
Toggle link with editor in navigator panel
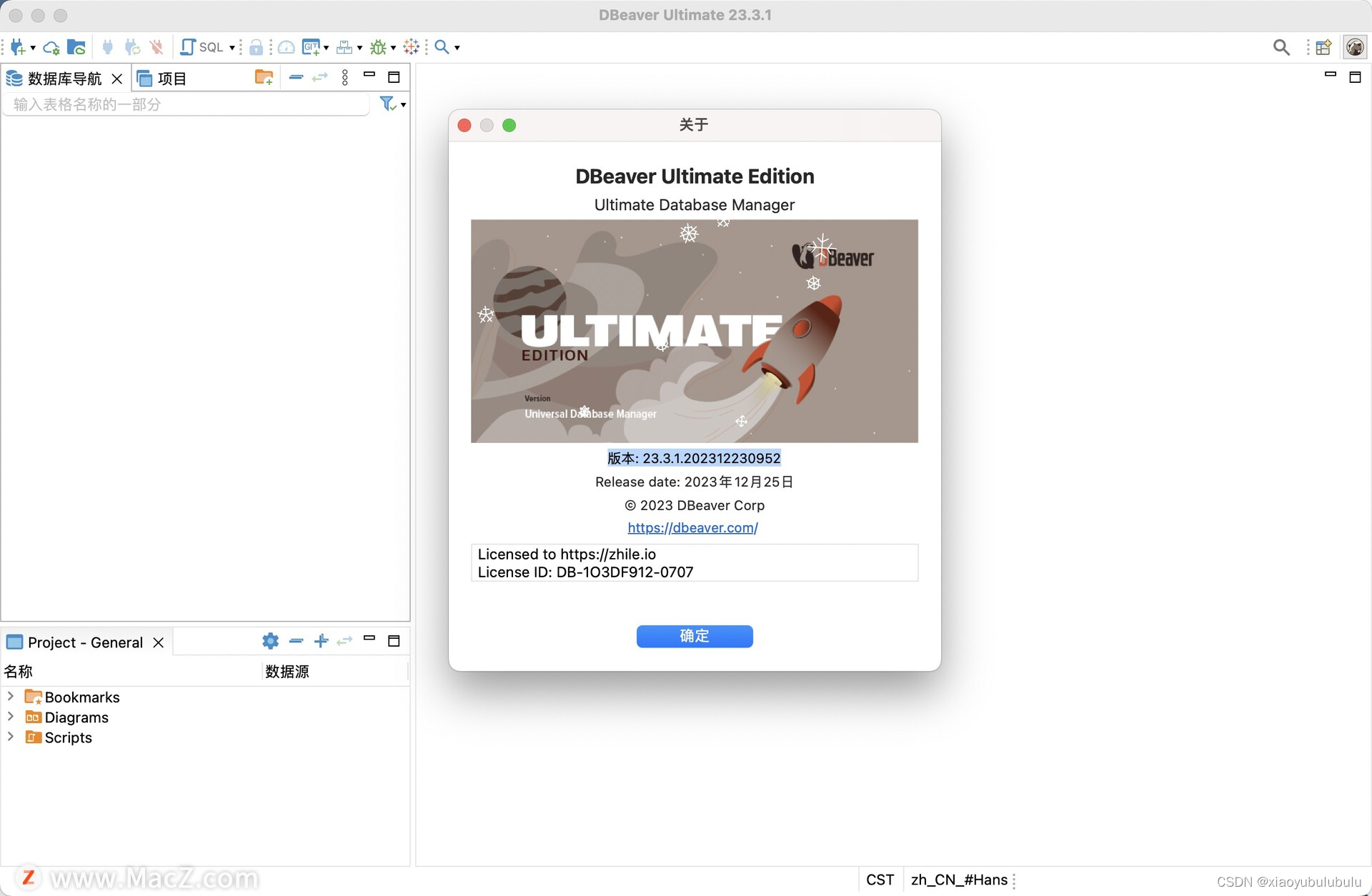[x=320, y=78]
